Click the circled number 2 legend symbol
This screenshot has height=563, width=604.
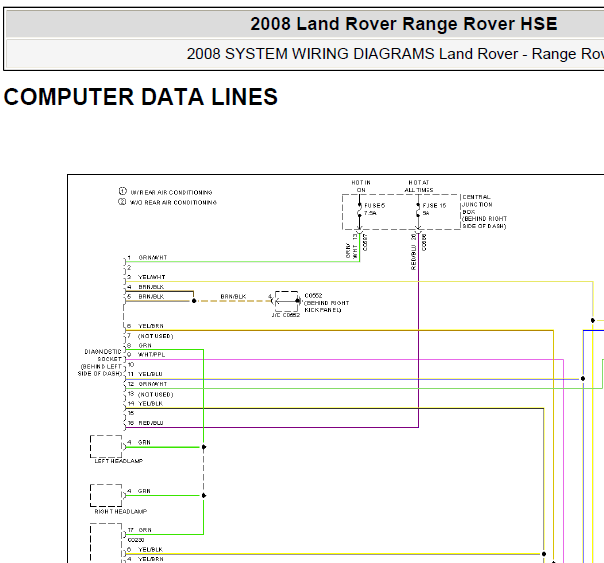[x=122, y=201]
